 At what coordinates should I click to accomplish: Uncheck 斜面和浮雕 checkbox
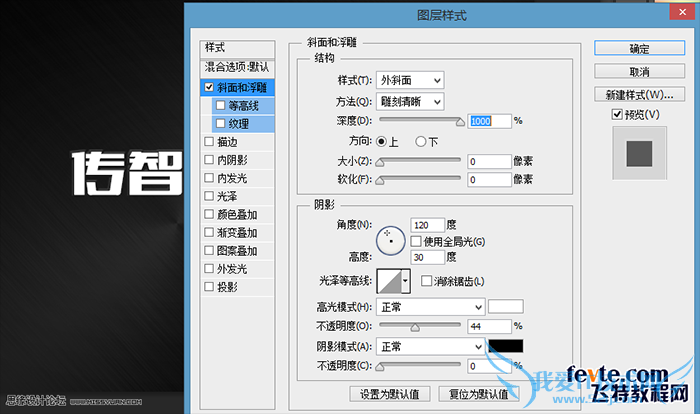[x=209, y=87]
